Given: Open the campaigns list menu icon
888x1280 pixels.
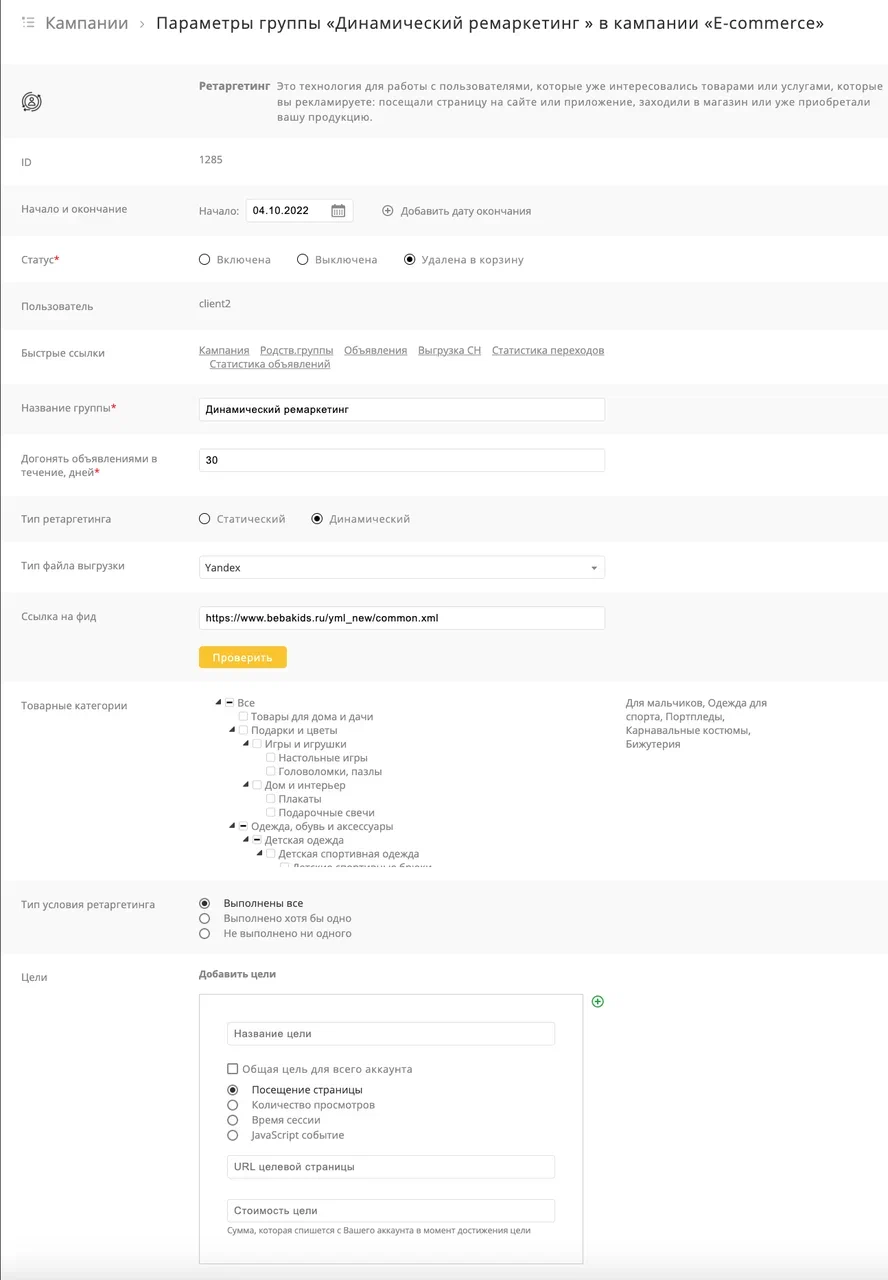Looking at the screenshot, I should tap(29, 23).
